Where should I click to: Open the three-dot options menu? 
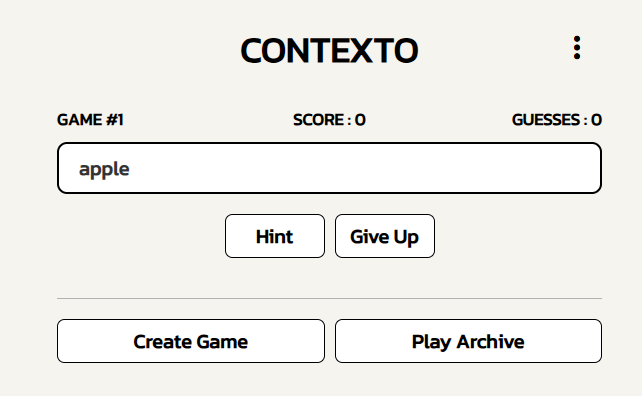tap(576, 48)
